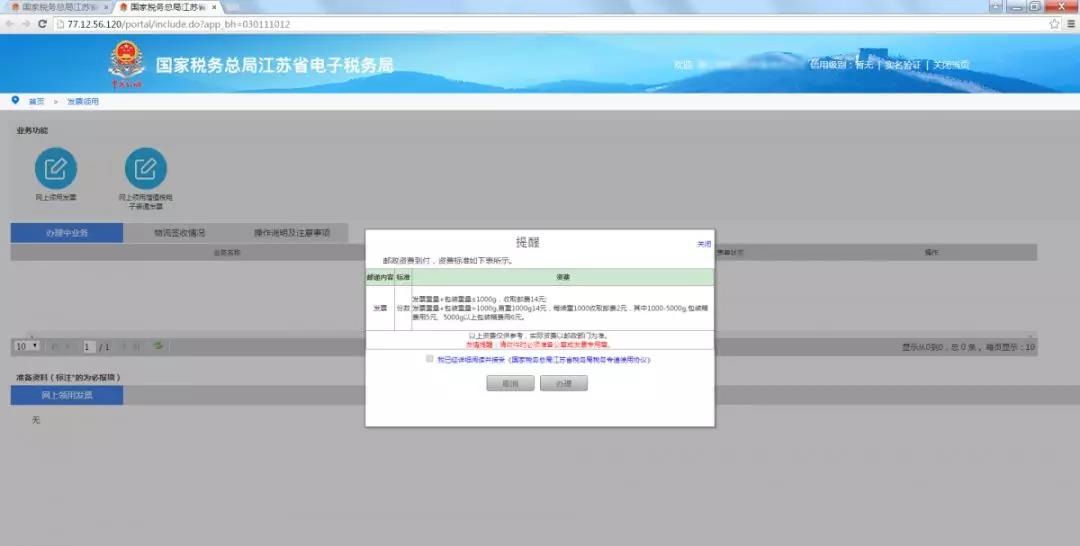Check the agreement acceptance checkbox
The image size is (1080, 546).
[429, 358]
